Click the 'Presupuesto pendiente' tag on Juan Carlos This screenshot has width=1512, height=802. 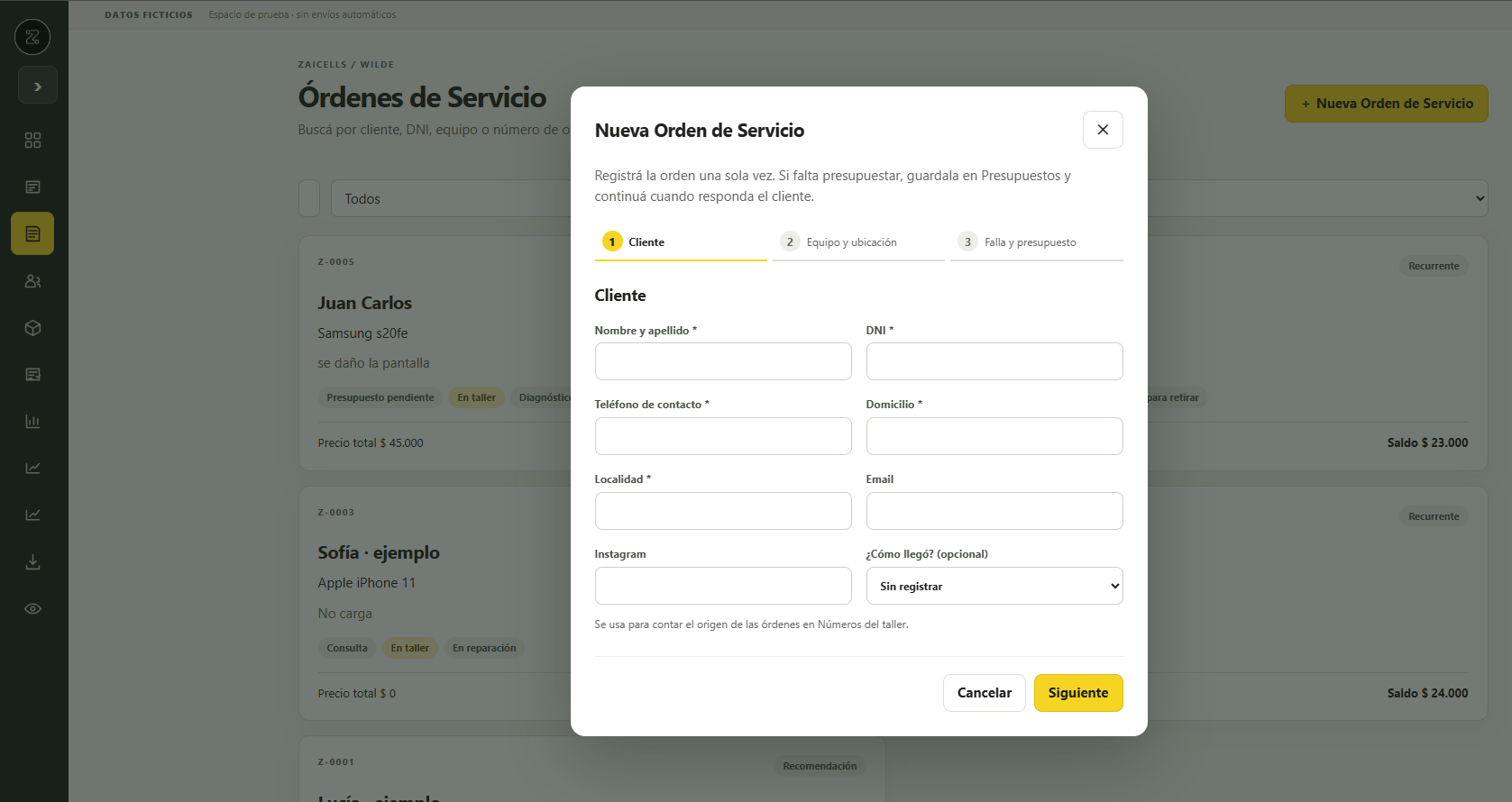(x=380, y=397)
